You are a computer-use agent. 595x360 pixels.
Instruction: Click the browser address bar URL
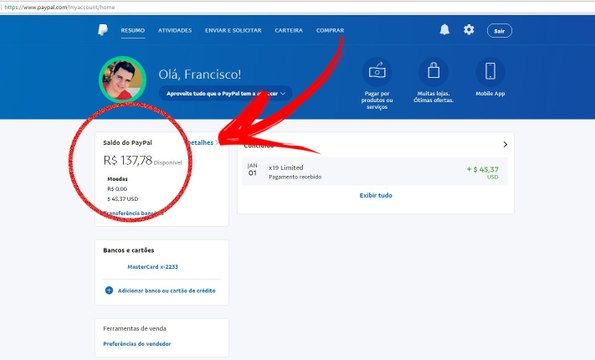tap(60, 7)
